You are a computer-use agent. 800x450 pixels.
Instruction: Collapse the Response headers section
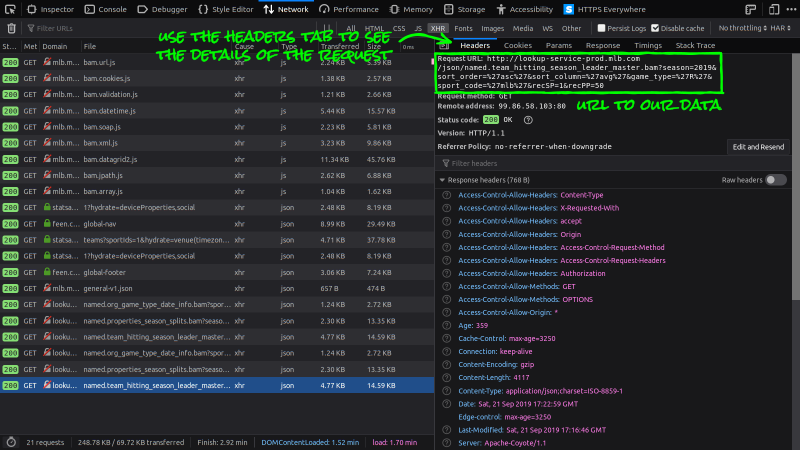(x=442, y=180)
